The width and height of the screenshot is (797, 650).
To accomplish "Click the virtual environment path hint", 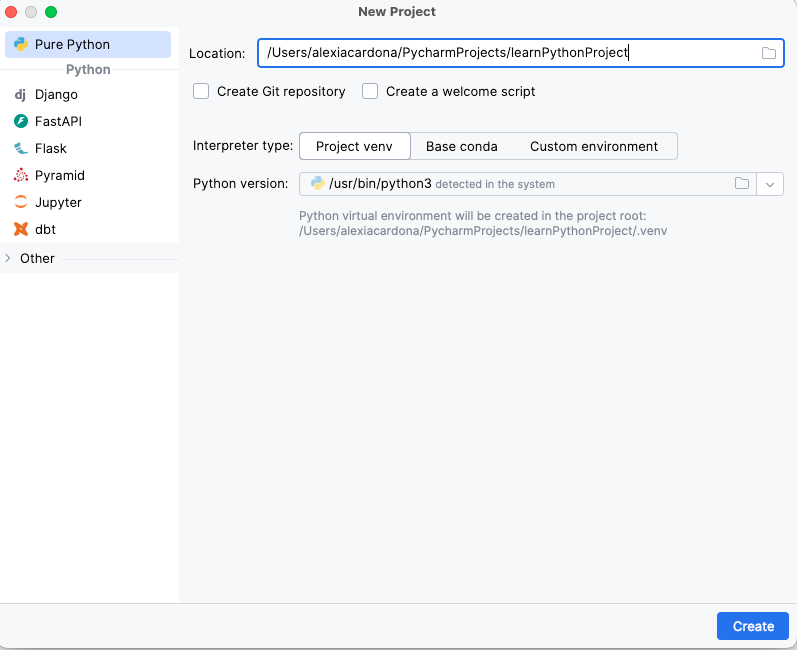I will coord(483,223).
